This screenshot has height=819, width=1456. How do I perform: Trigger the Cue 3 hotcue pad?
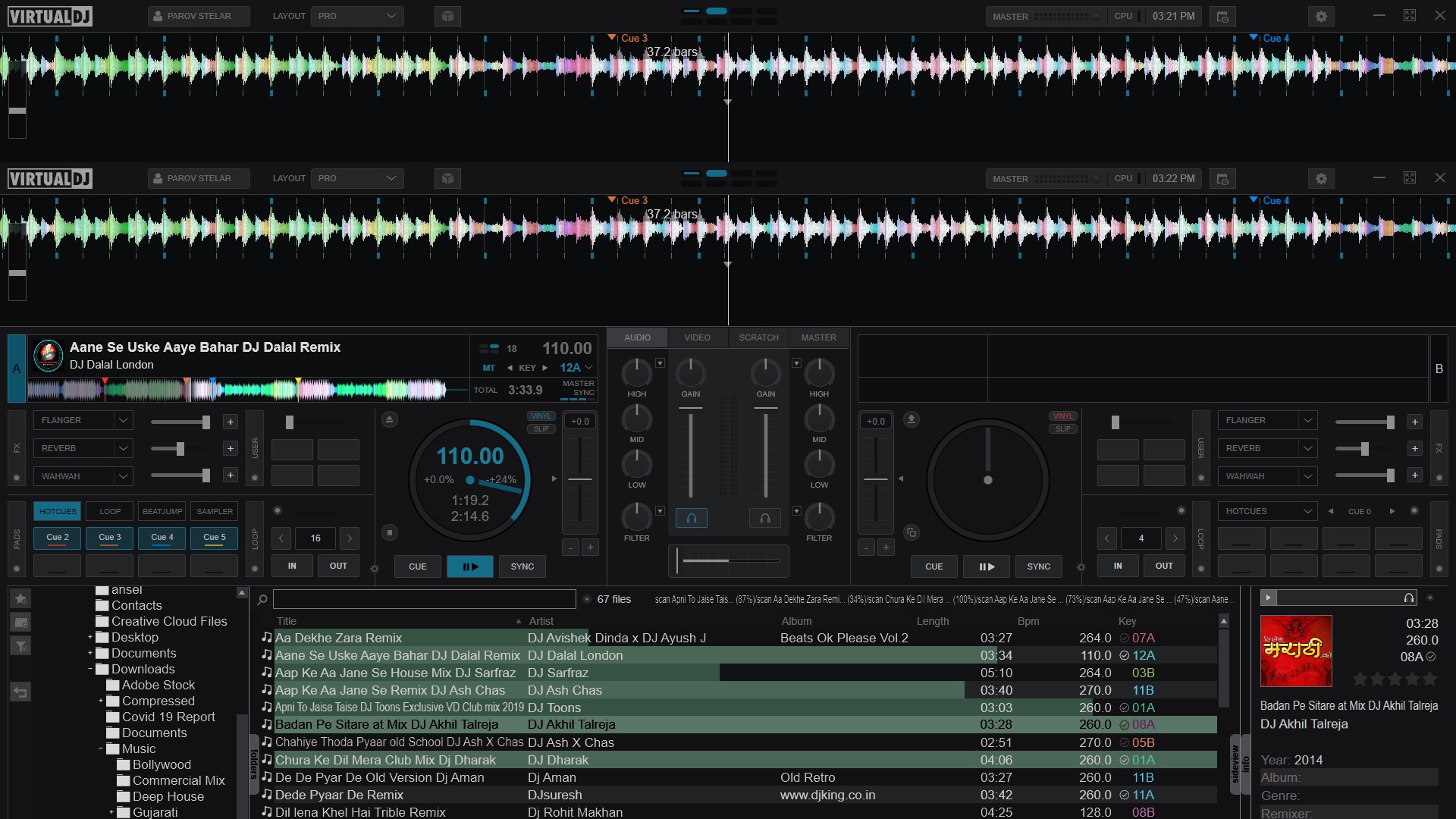click(x=109, y=538)
